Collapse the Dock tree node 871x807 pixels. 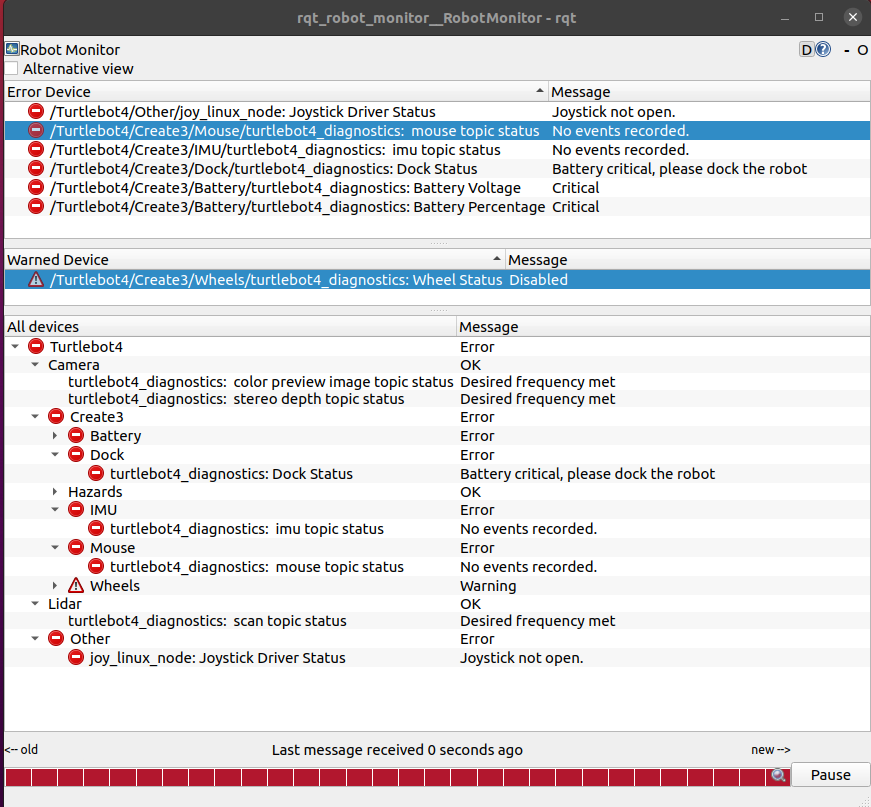coord(55,454)
